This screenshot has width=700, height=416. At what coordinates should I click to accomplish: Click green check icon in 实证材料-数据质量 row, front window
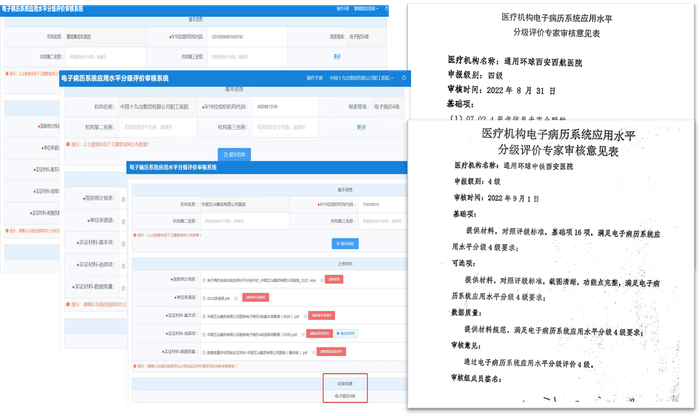point(314,353)
